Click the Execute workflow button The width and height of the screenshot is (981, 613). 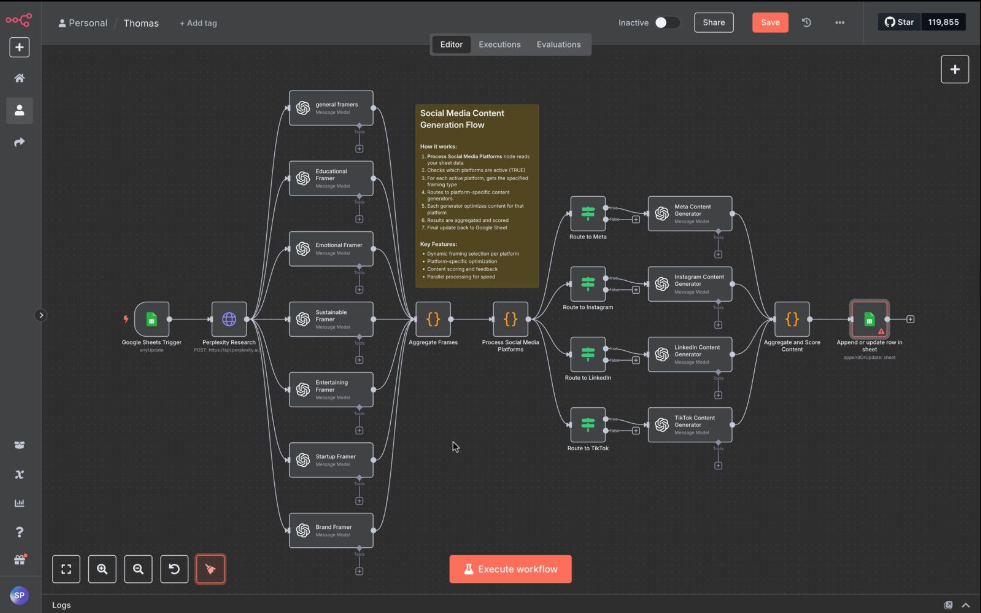click(510, 568)
